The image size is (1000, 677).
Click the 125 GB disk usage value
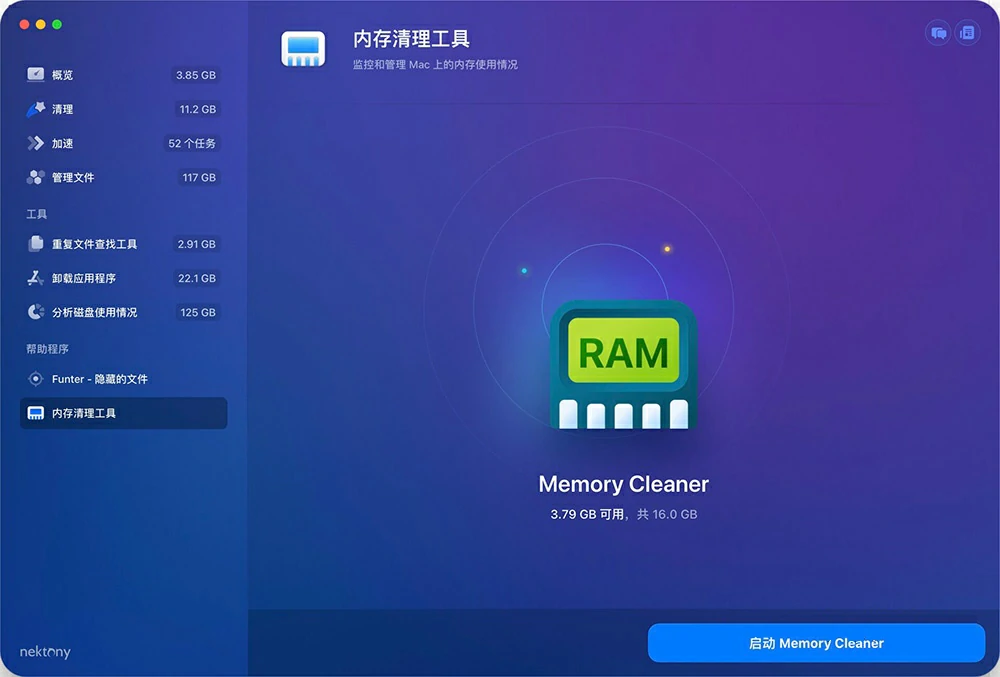(198, 312)
